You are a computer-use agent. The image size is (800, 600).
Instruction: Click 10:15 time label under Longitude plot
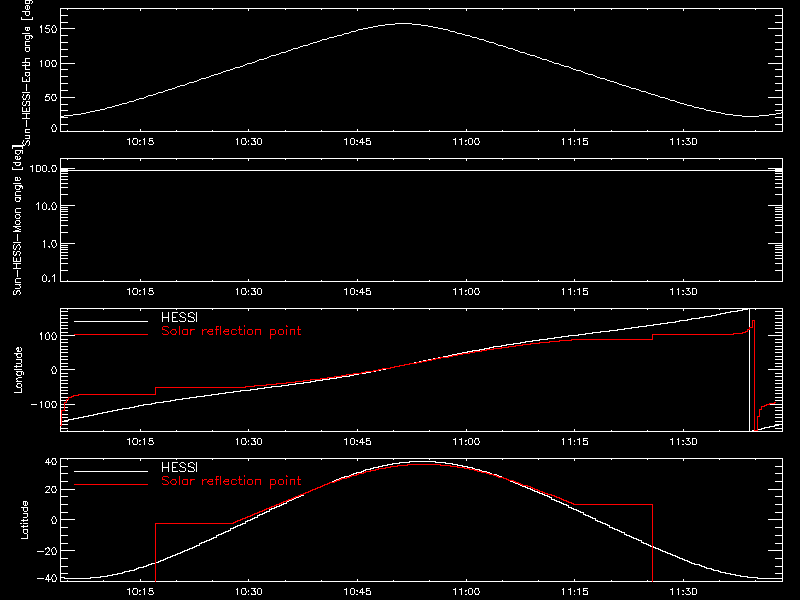(x=140, y=442)
